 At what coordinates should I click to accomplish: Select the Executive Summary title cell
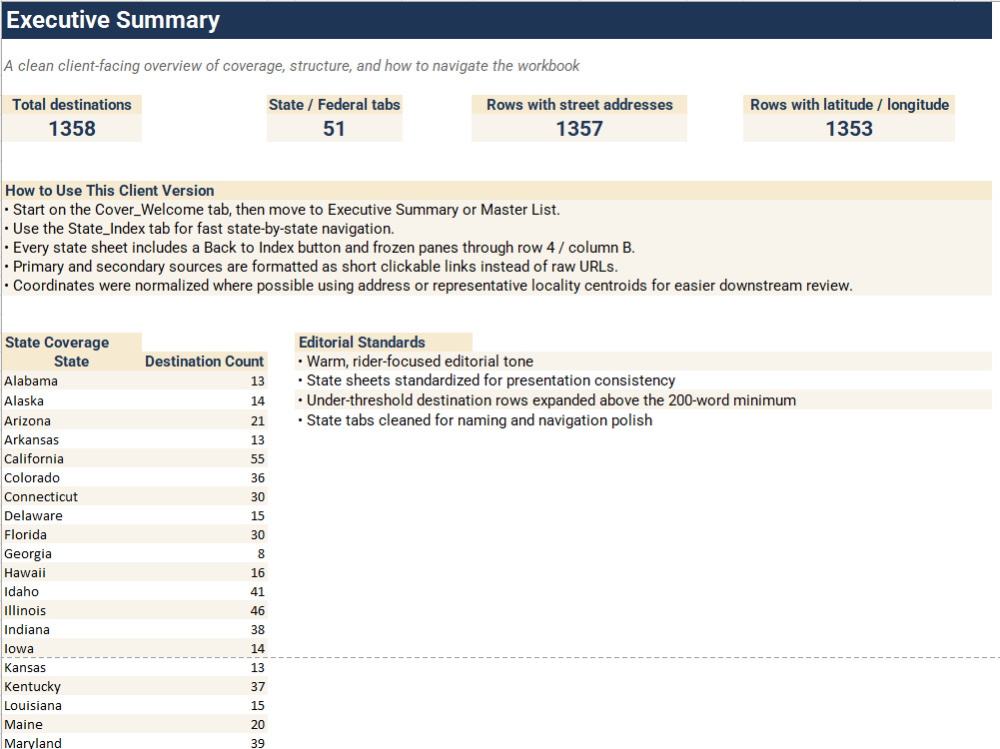coord(496,20)
